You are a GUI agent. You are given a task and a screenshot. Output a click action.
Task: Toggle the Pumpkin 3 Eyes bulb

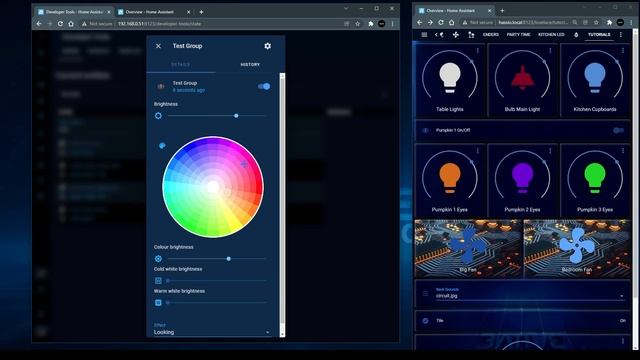[595, 178]
